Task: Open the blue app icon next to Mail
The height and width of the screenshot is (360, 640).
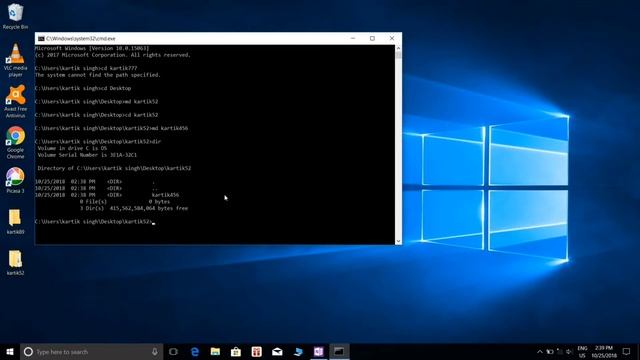Action: (298, 351)
